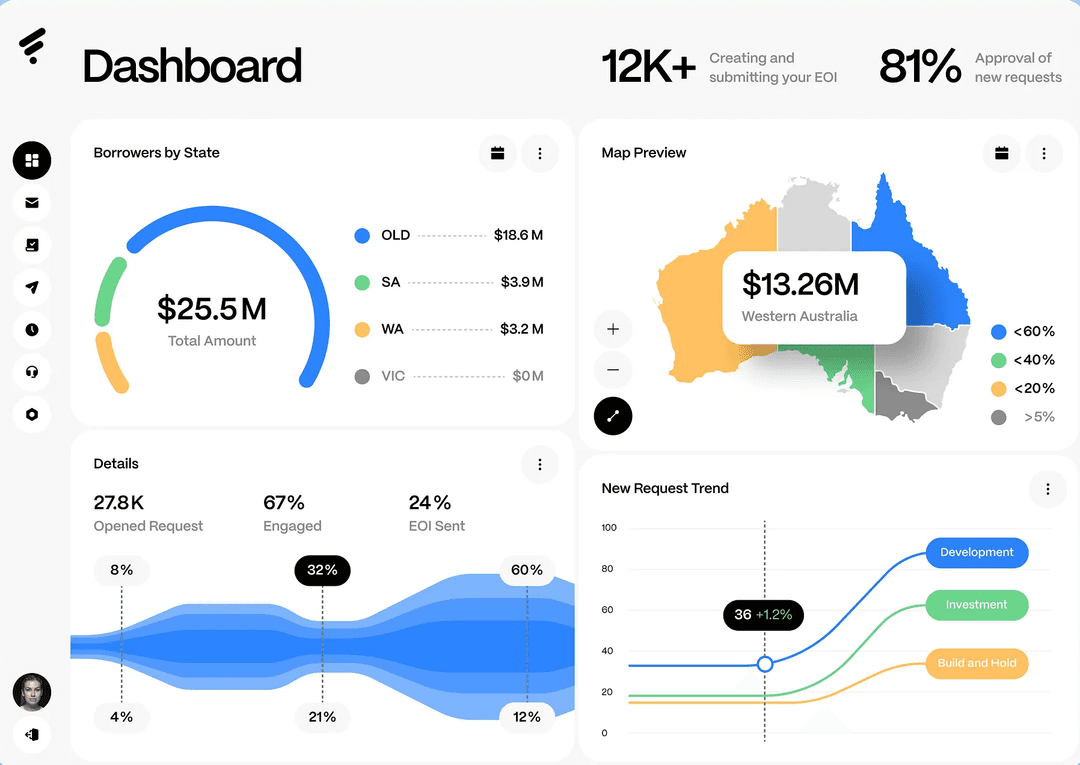Open calendar in Map Preview card
This screenshot has width=1080, height=765.
1001,154
